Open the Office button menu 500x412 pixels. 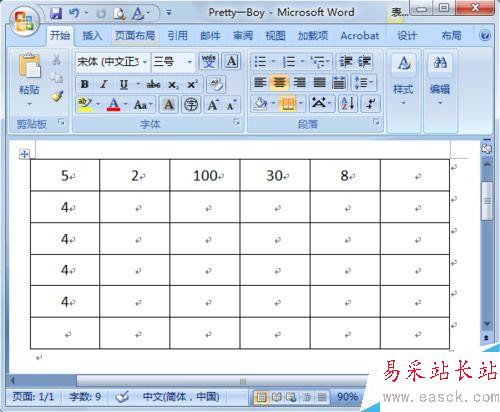25,21
